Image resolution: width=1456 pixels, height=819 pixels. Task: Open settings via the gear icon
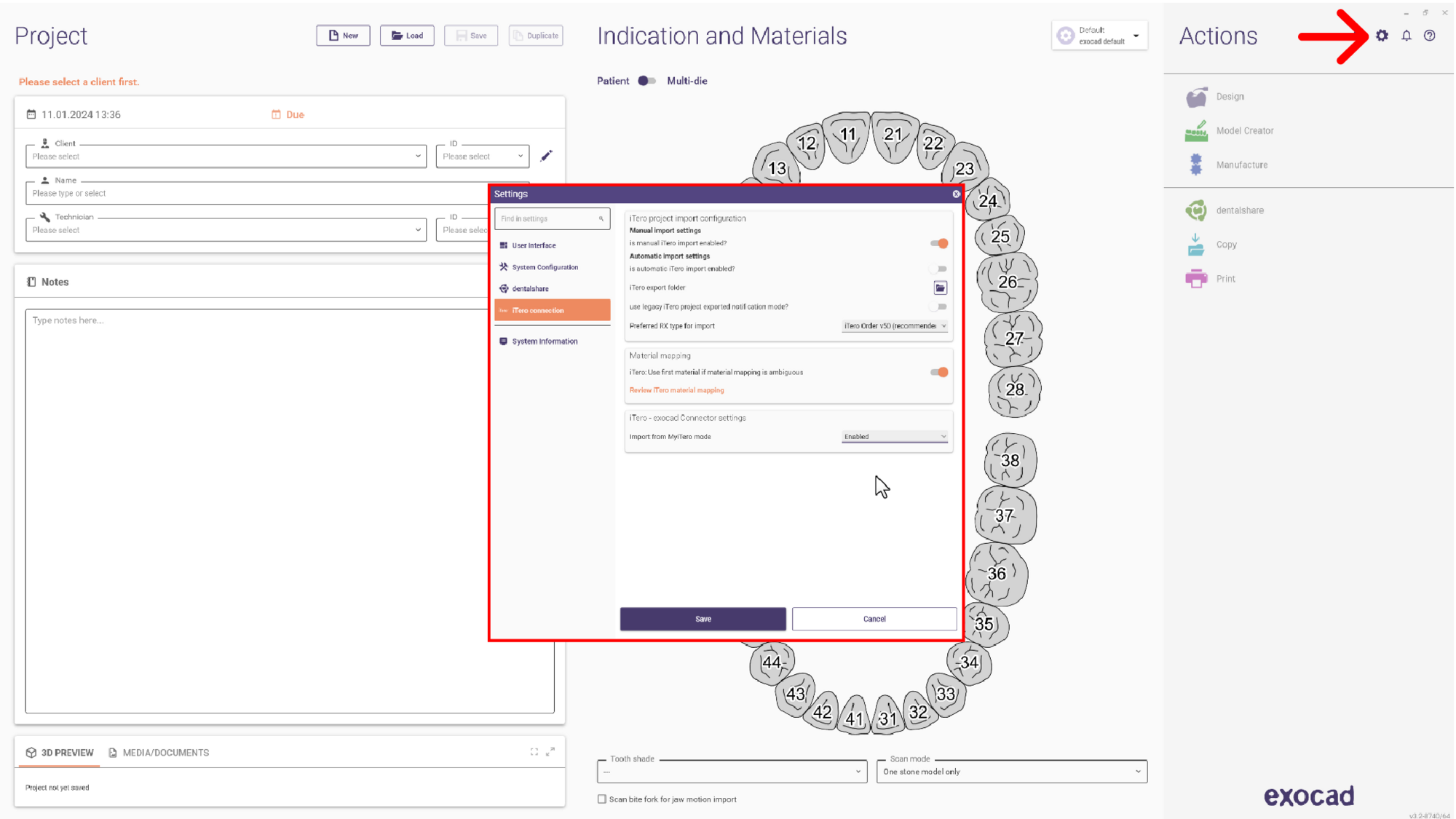1382,36
